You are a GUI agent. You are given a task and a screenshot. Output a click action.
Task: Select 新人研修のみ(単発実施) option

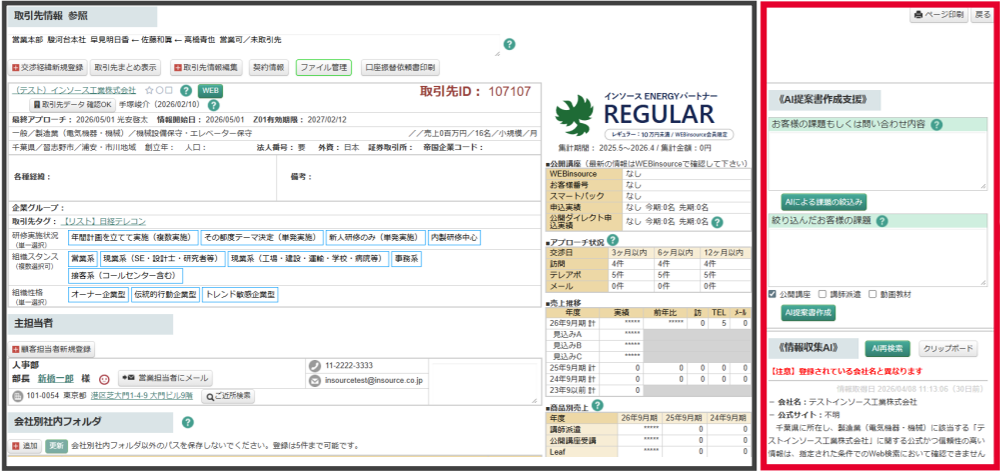click(x=376, y=238)
